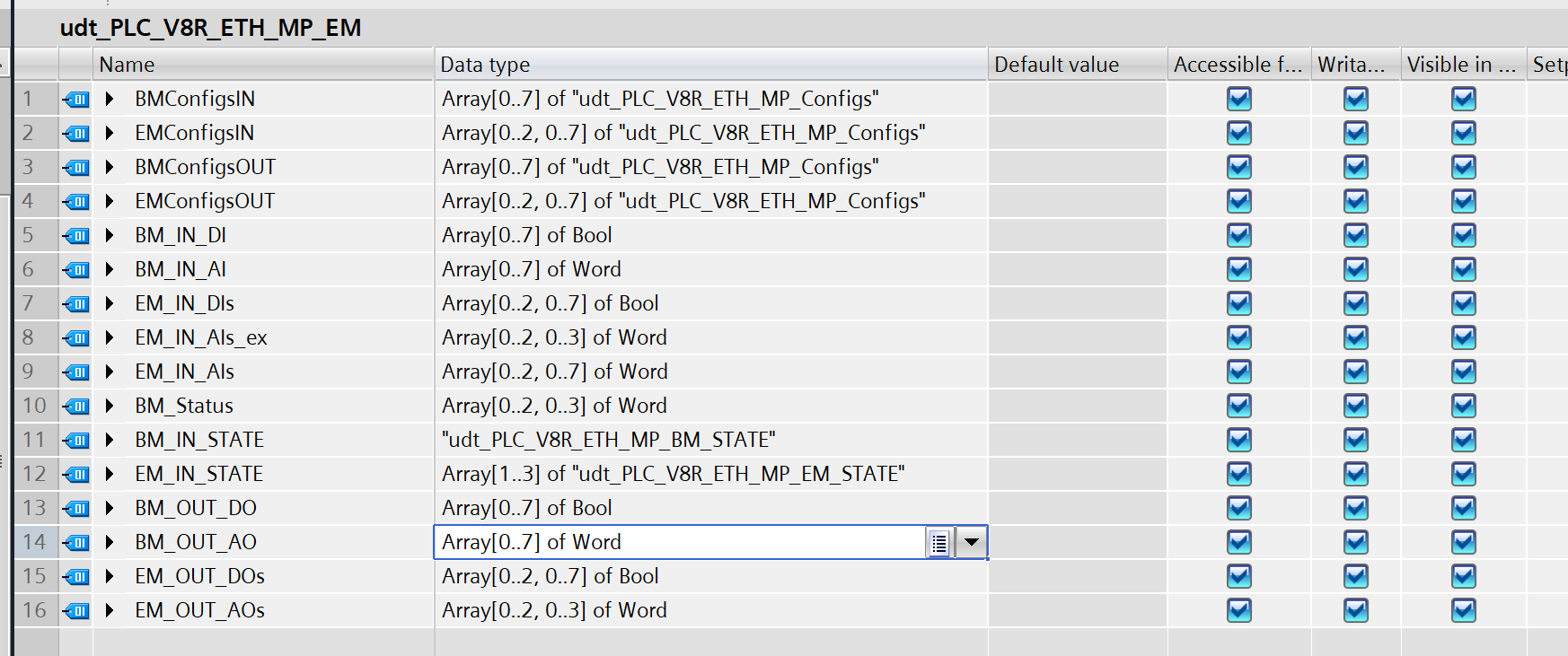
Task: Select row number 10 header
Action: coord(34,406)
